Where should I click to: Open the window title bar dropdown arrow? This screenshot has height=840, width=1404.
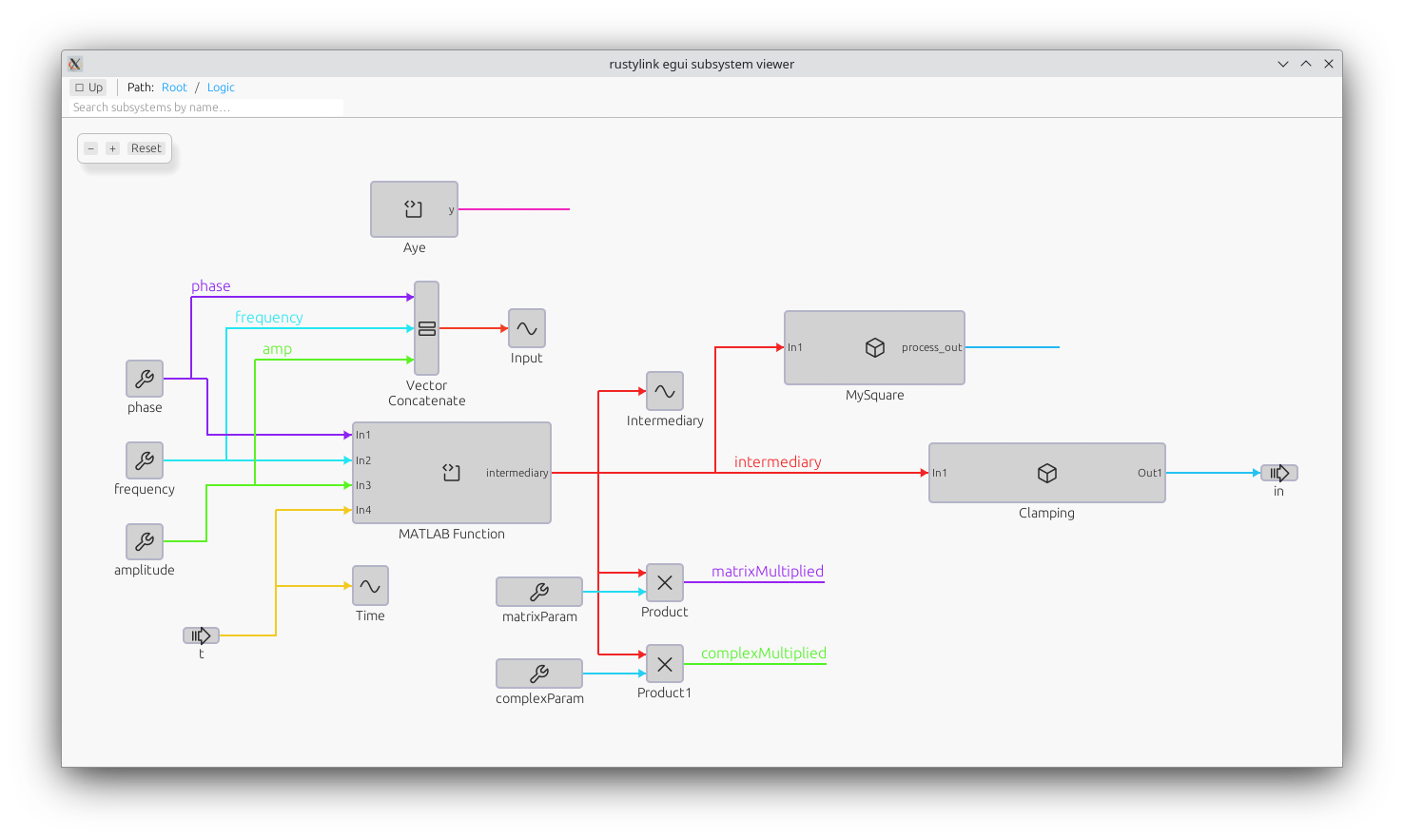pyautogui.click(x=1282, y=64)
